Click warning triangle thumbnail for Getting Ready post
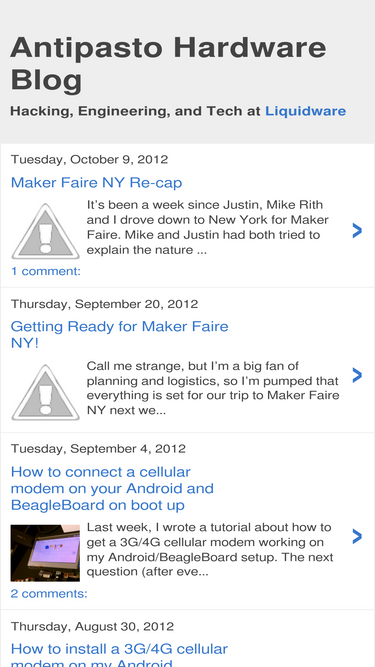This screenshot has height=667, width=375. pos(45,393)
